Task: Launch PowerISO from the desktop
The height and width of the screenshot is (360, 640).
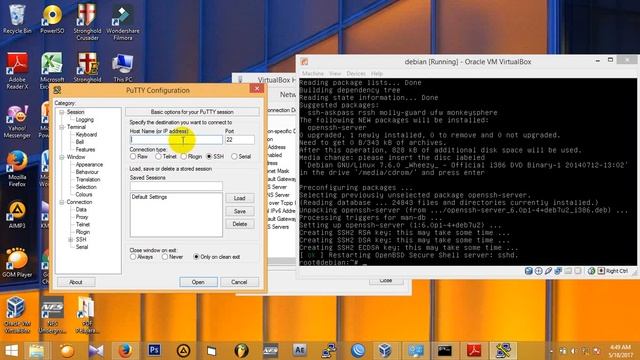Action: point(52,19)
